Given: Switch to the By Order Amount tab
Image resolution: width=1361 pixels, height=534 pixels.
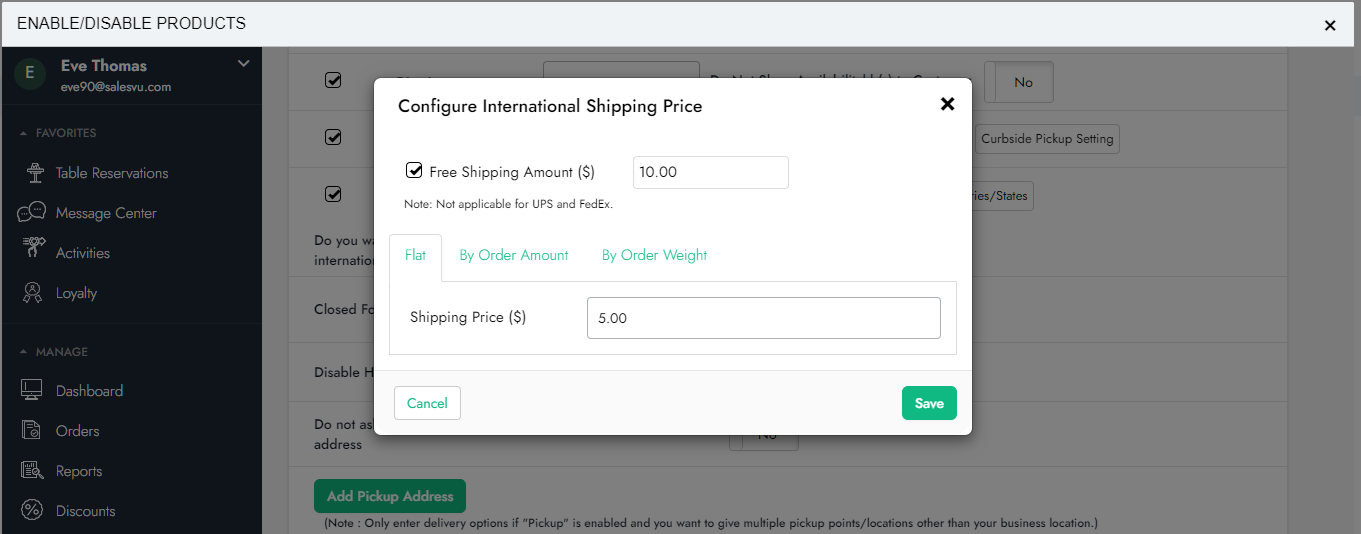Looking at the screenshot, I should tap(514, 255).
